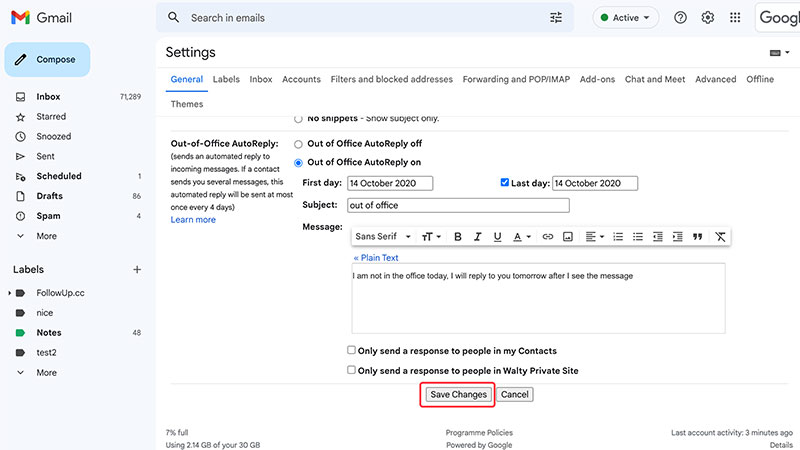Open Forwarding and POP/IMAP tab
Viewport: 800px width, 450px height.
click(x=516, y=79)
